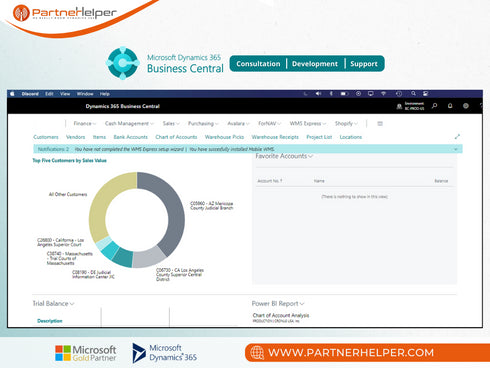The width and height of the screenshot is (490, 368).
Task: Open the hamburger menu after Shopify
Action: coord(380,124)
